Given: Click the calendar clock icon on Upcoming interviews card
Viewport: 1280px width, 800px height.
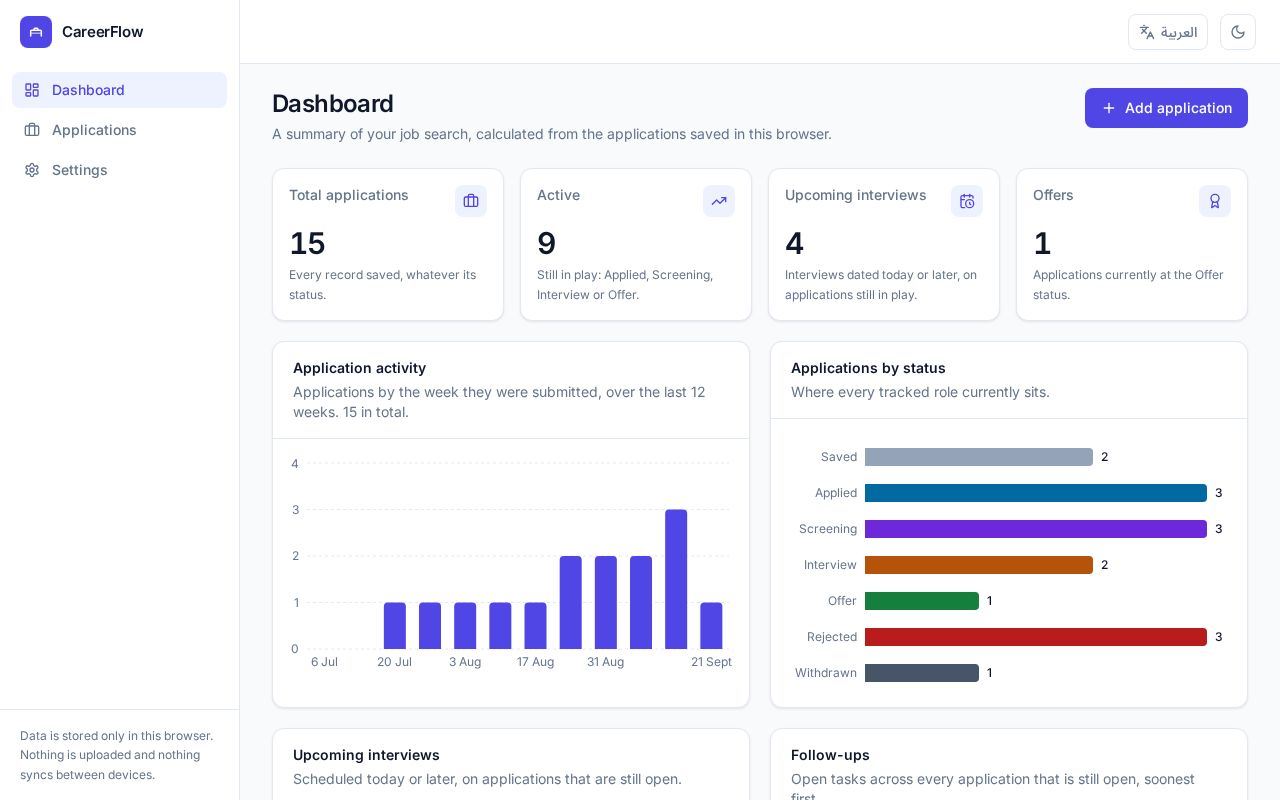Looking at the screenshot, I should click(967, 201).
